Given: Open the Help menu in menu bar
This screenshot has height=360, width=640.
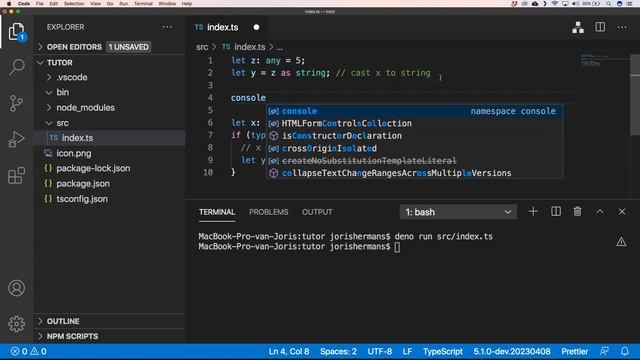Looking at the screenshot, I should (187, 3).
